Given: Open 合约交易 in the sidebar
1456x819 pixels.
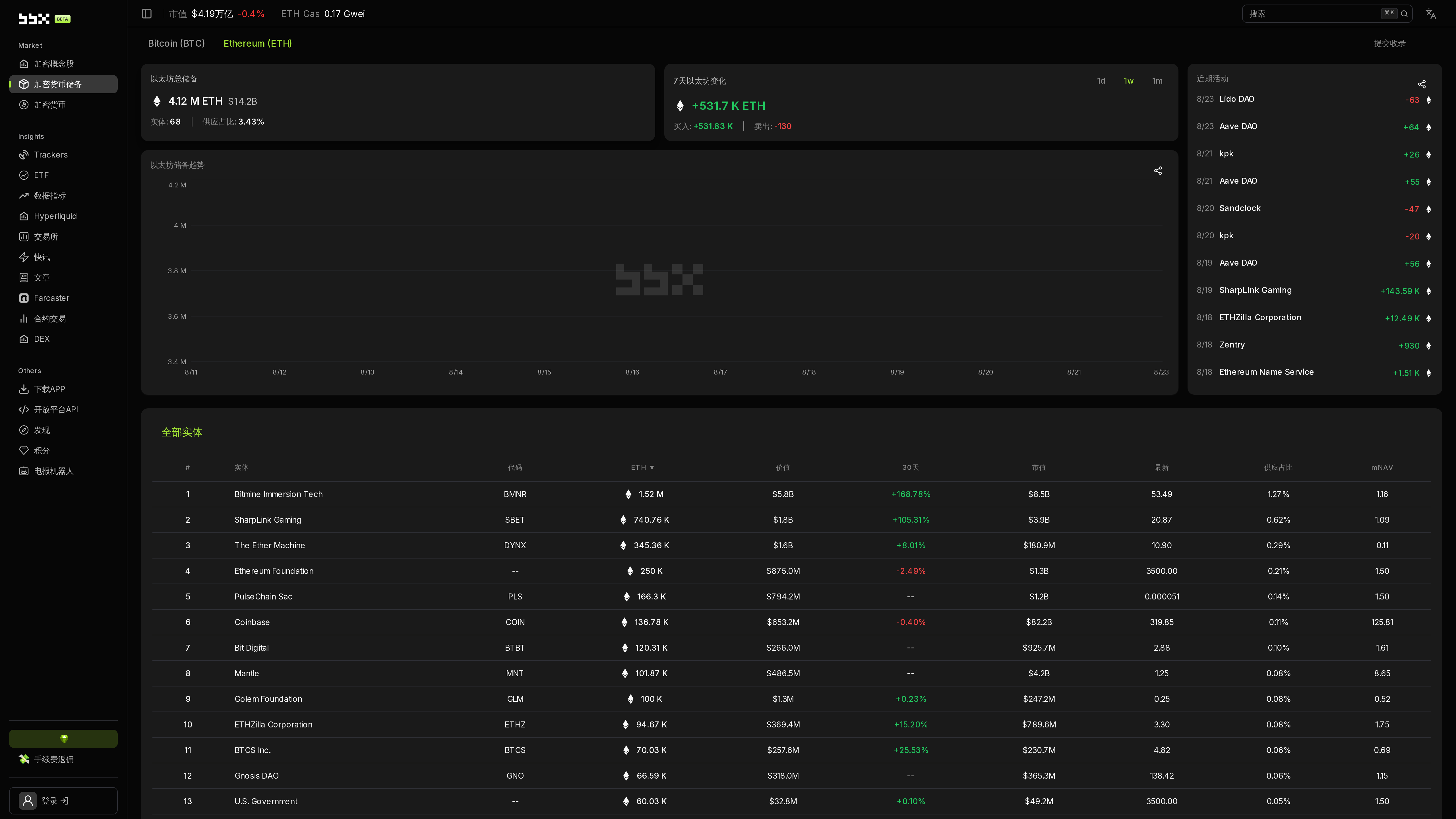Looking at the screenshot, I should pos(63,319).
